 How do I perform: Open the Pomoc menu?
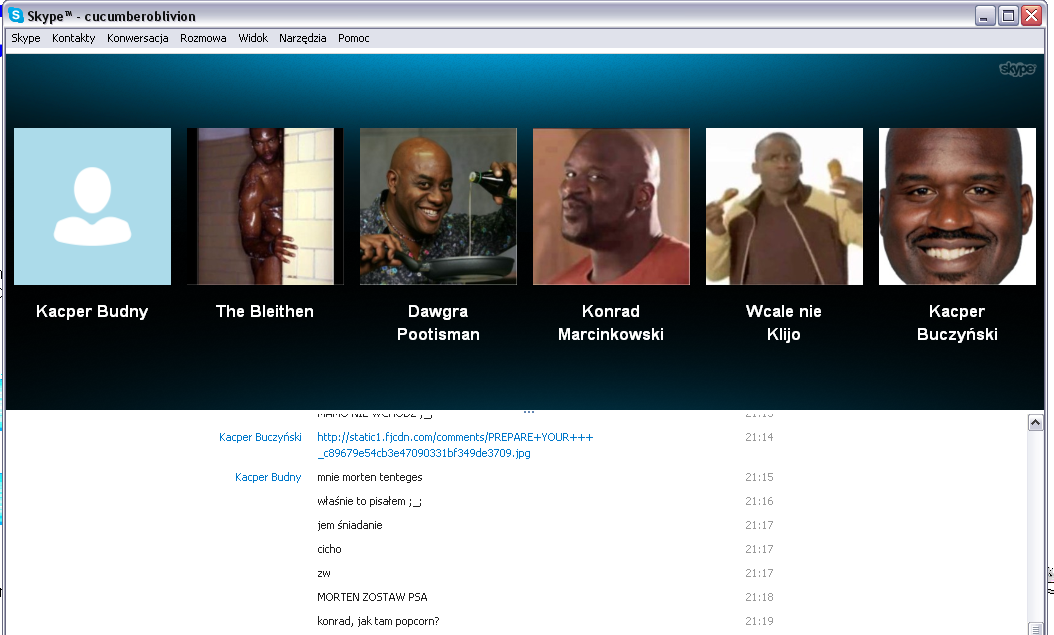354,38
